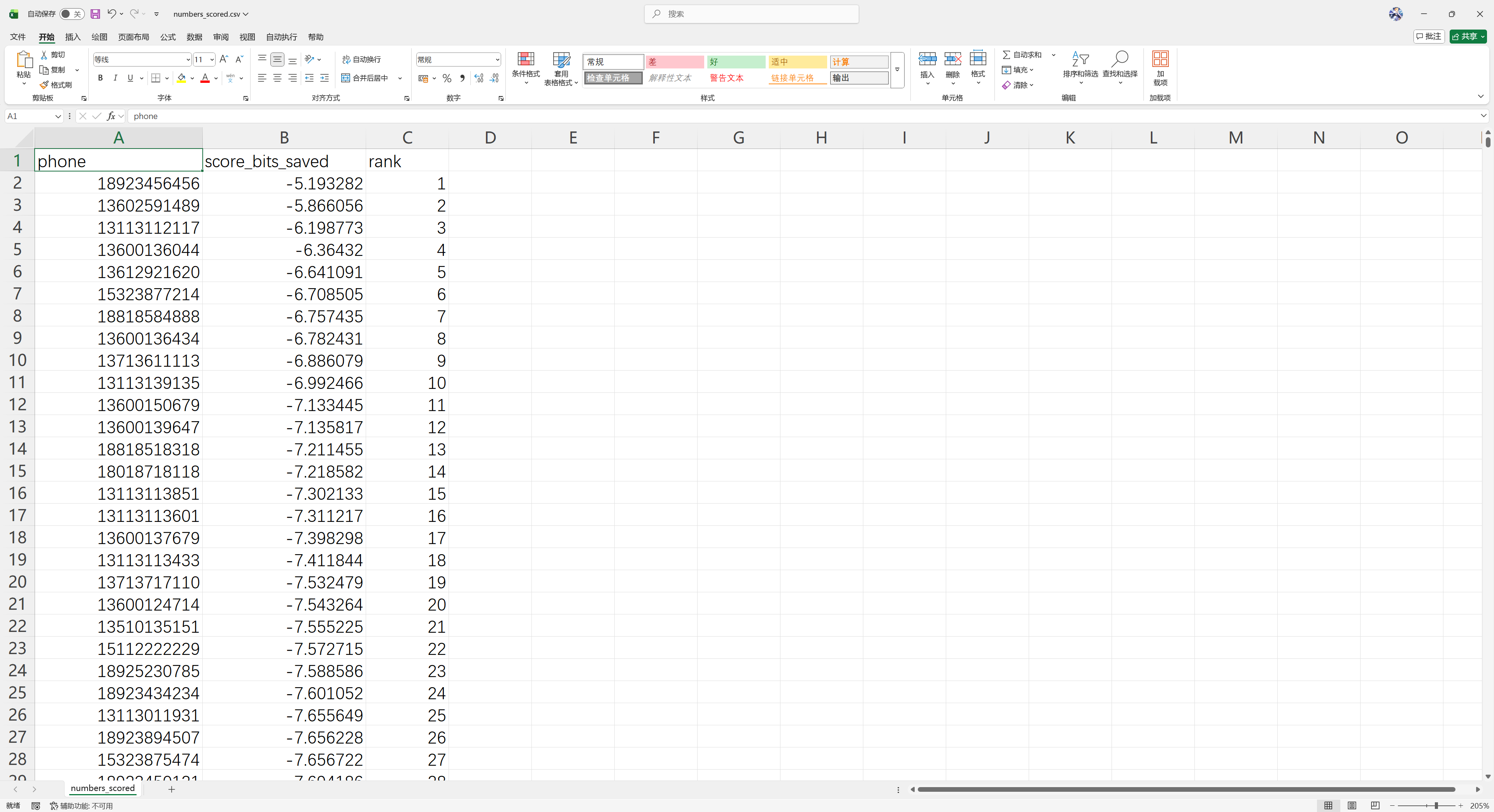Open the font name dropdown
The height and width of the screenshot is (812, 1494).
coord(188,59)
